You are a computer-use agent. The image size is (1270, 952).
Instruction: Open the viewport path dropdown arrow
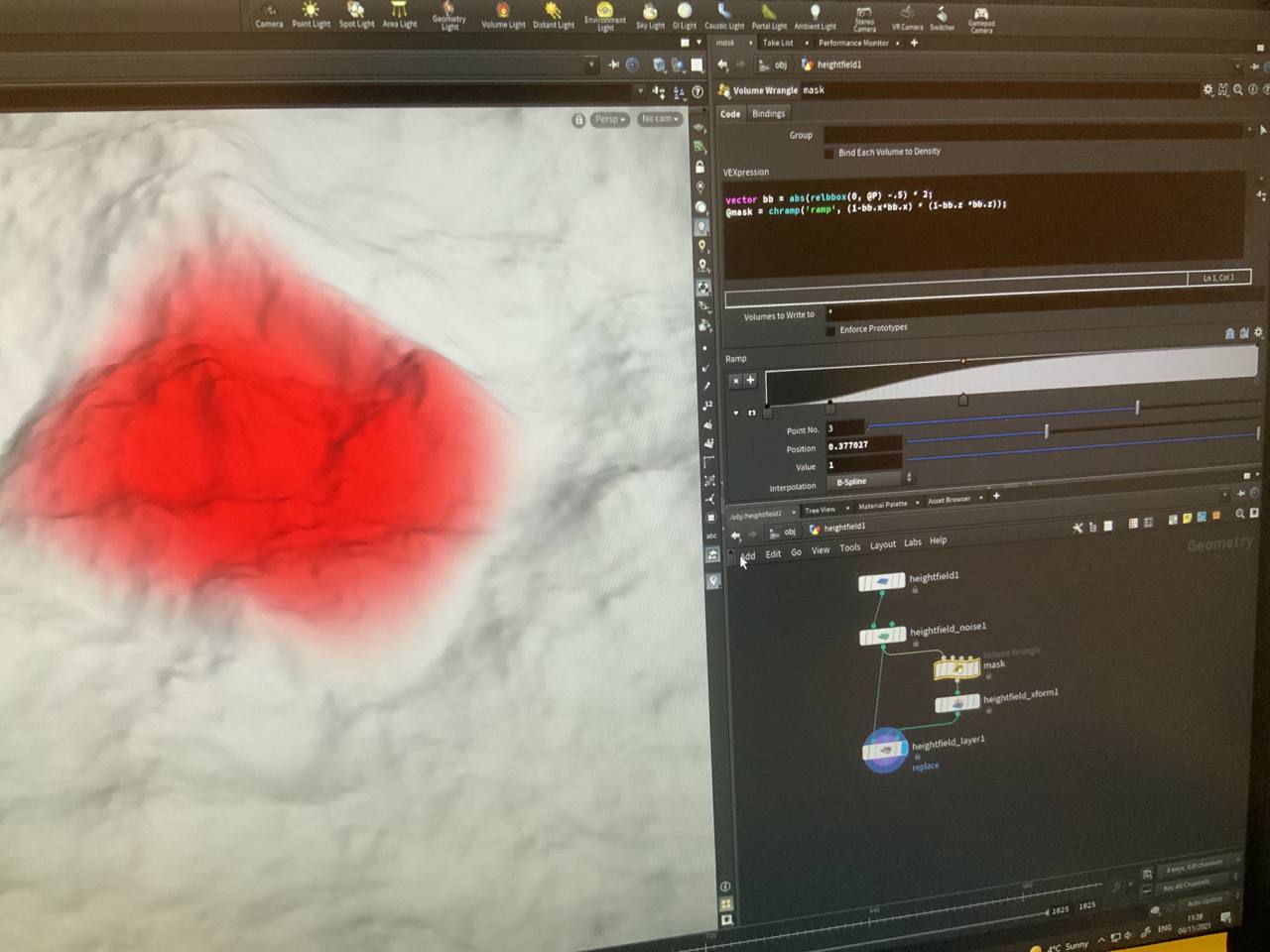click(x=591, y=64)
